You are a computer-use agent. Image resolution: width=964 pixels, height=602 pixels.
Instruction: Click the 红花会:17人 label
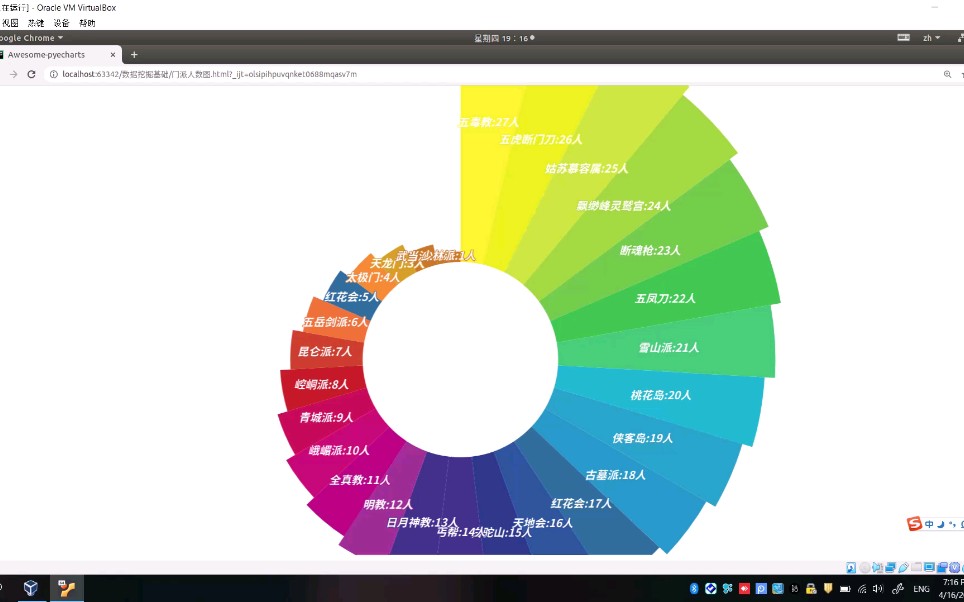(581, 504)
